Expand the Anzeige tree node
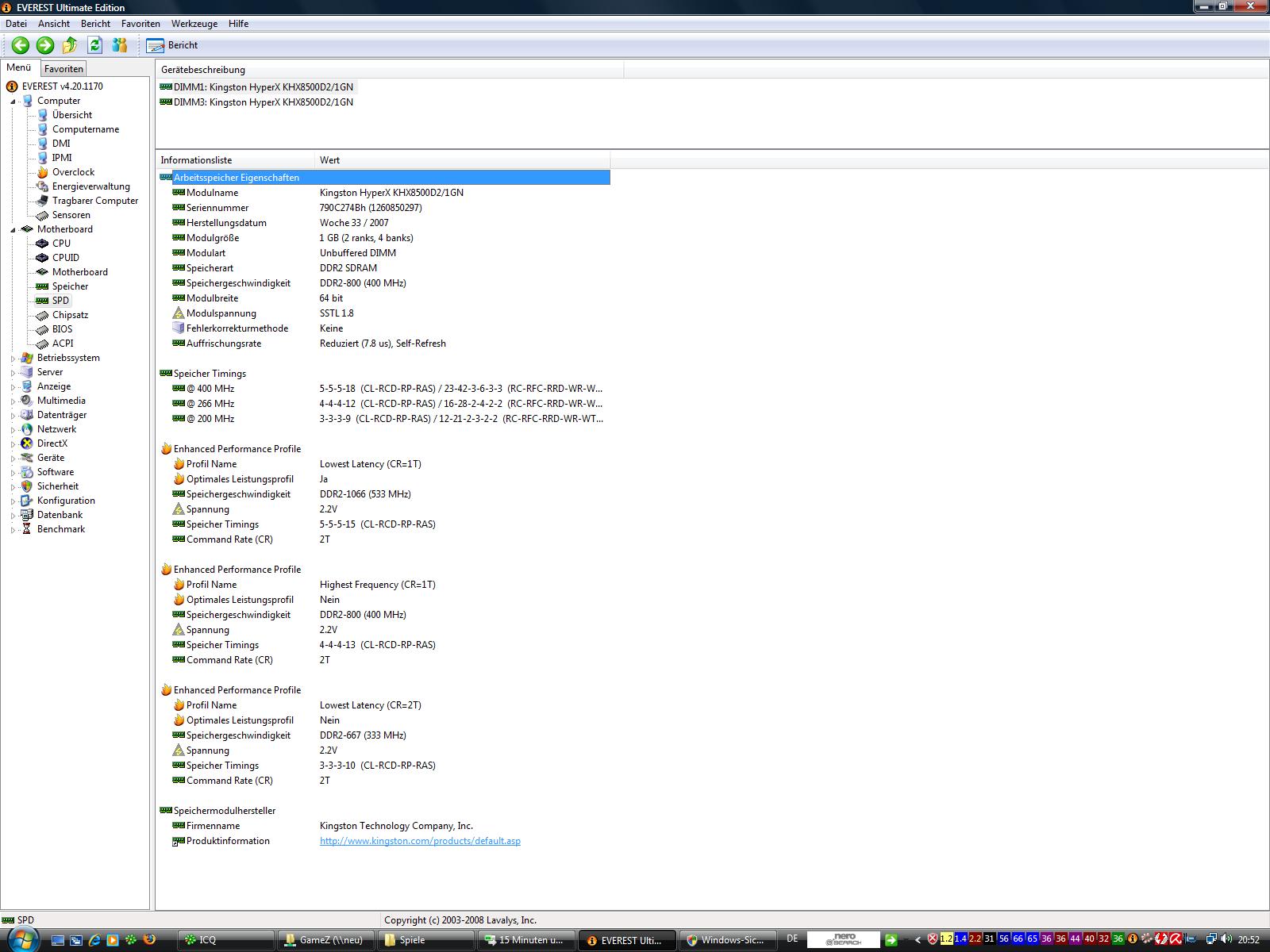 tap(13, 387)
